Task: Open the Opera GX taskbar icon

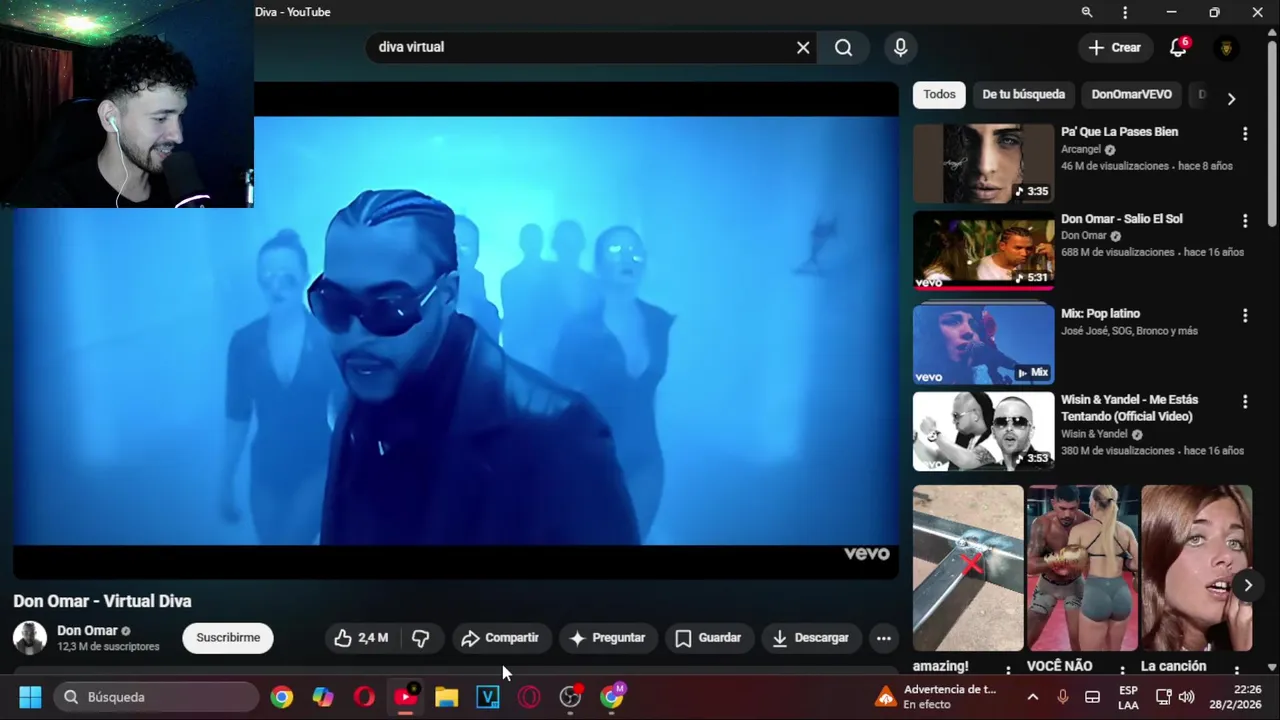Action: coord(529,697)
